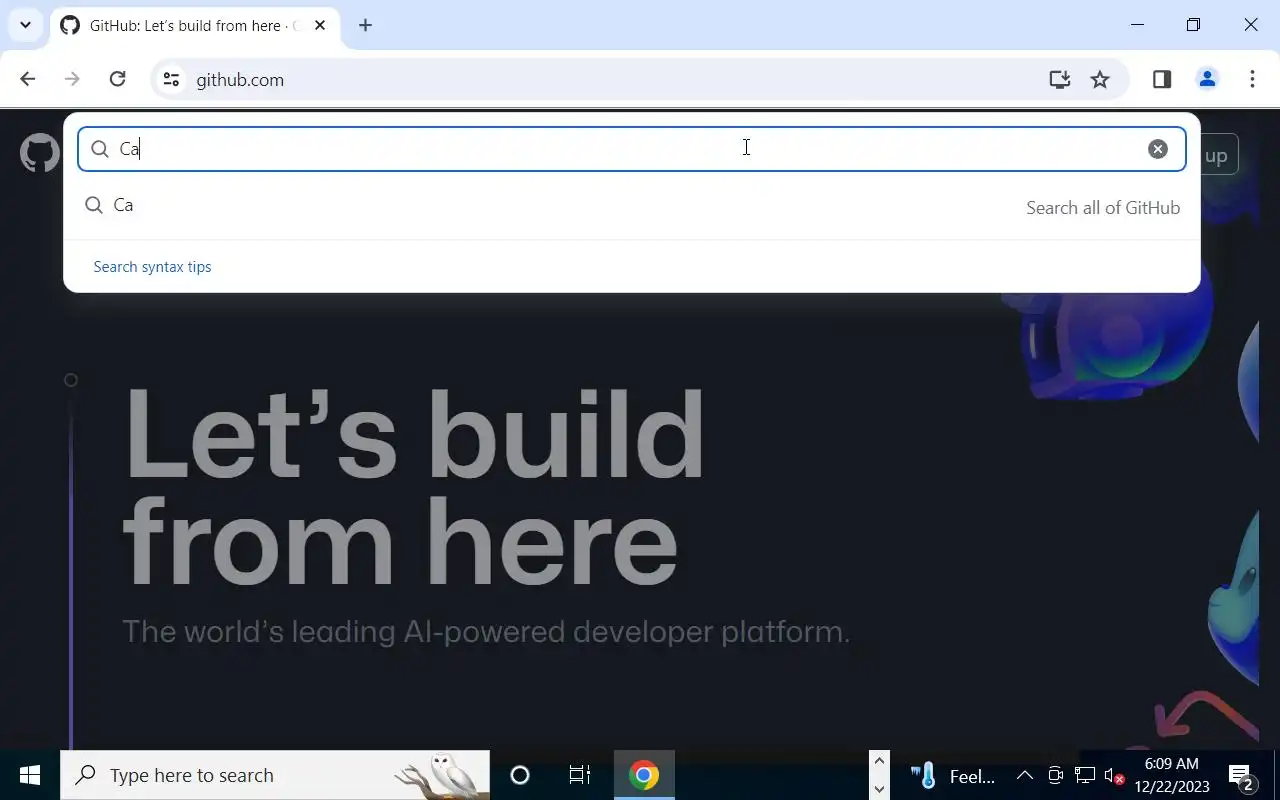Click the muted volume tray icon
Screen dimensions: 1280x800
1114,776
